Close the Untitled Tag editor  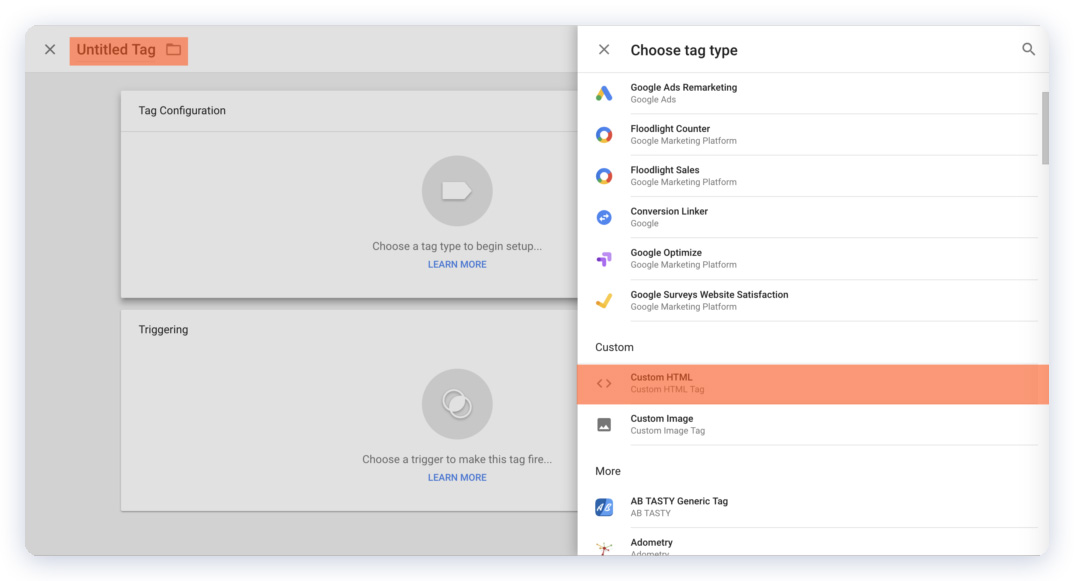click(x=50, y=50)
